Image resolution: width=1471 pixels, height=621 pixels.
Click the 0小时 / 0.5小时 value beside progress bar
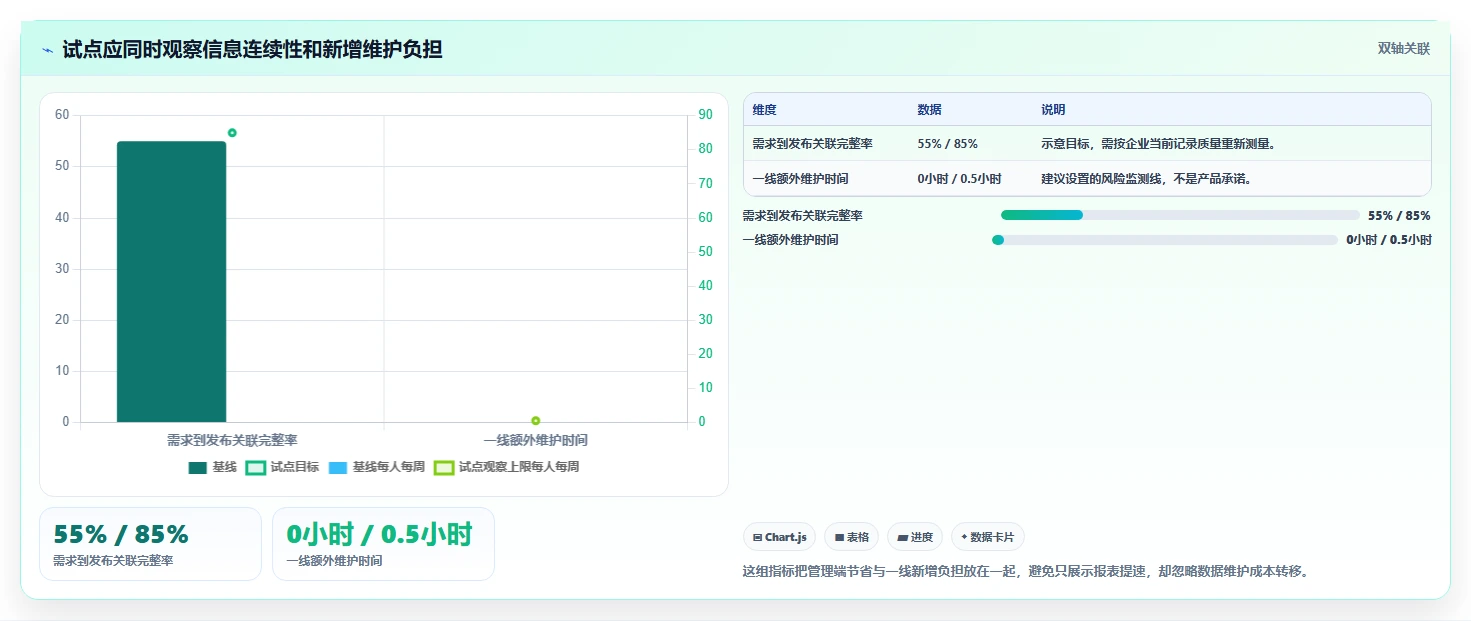(x=1389, y=240)
